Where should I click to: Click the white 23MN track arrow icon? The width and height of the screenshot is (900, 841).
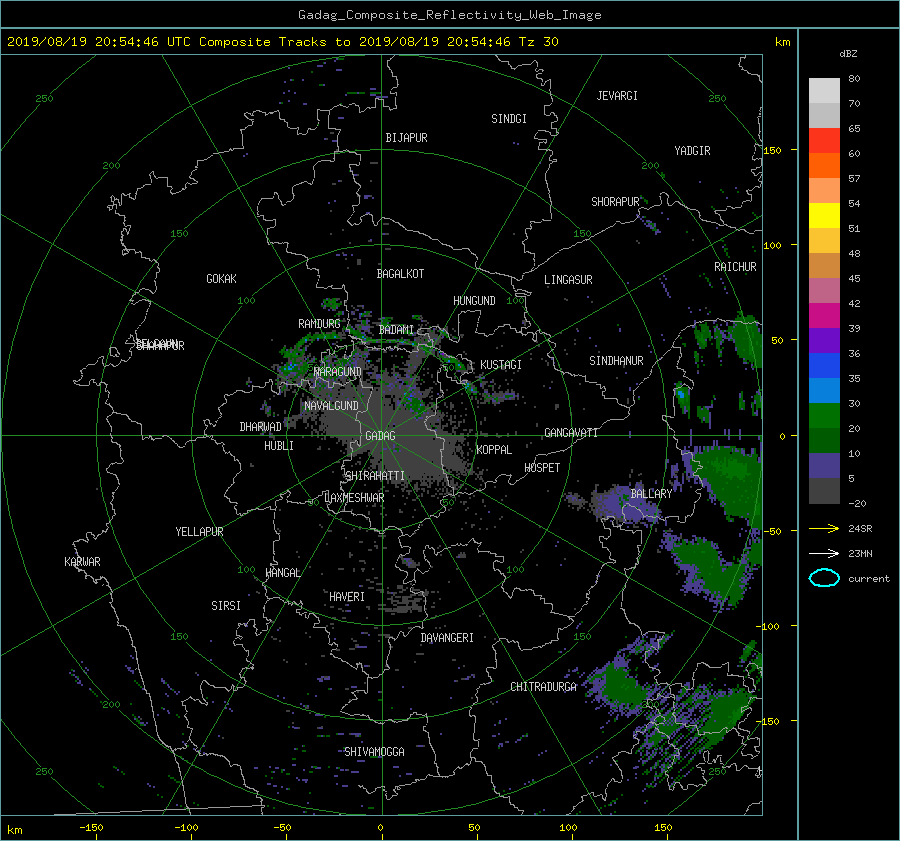[x=824, y=553]
